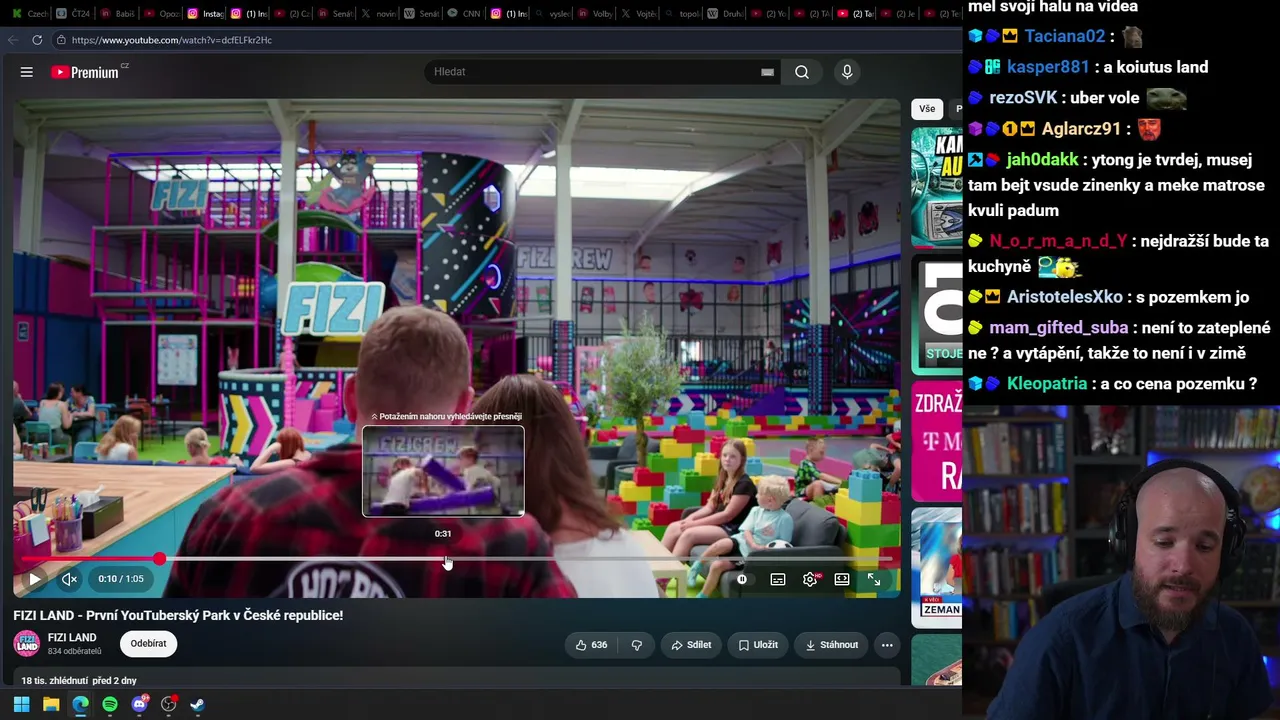The height and width of the screenshot is (720, 1280).
Task: Open the OBS Studio taskbar icon
Action: [x=169, y=704]
